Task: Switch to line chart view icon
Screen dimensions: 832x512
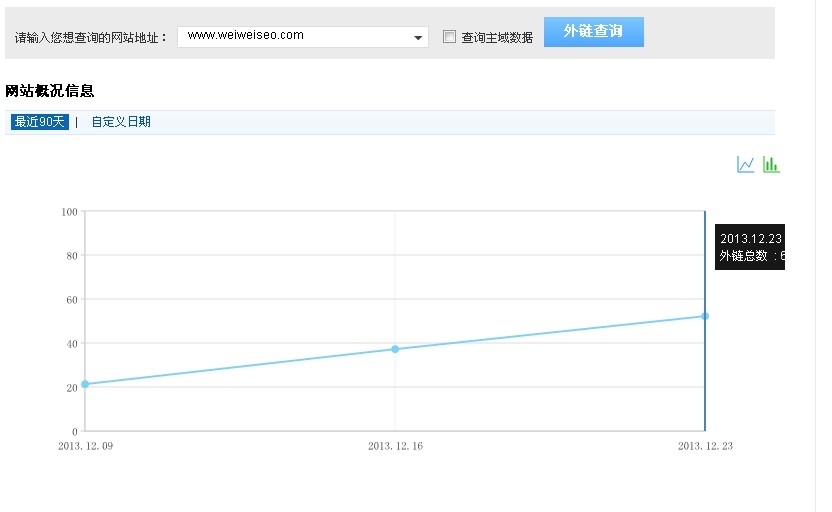Action: coord(745,165)
